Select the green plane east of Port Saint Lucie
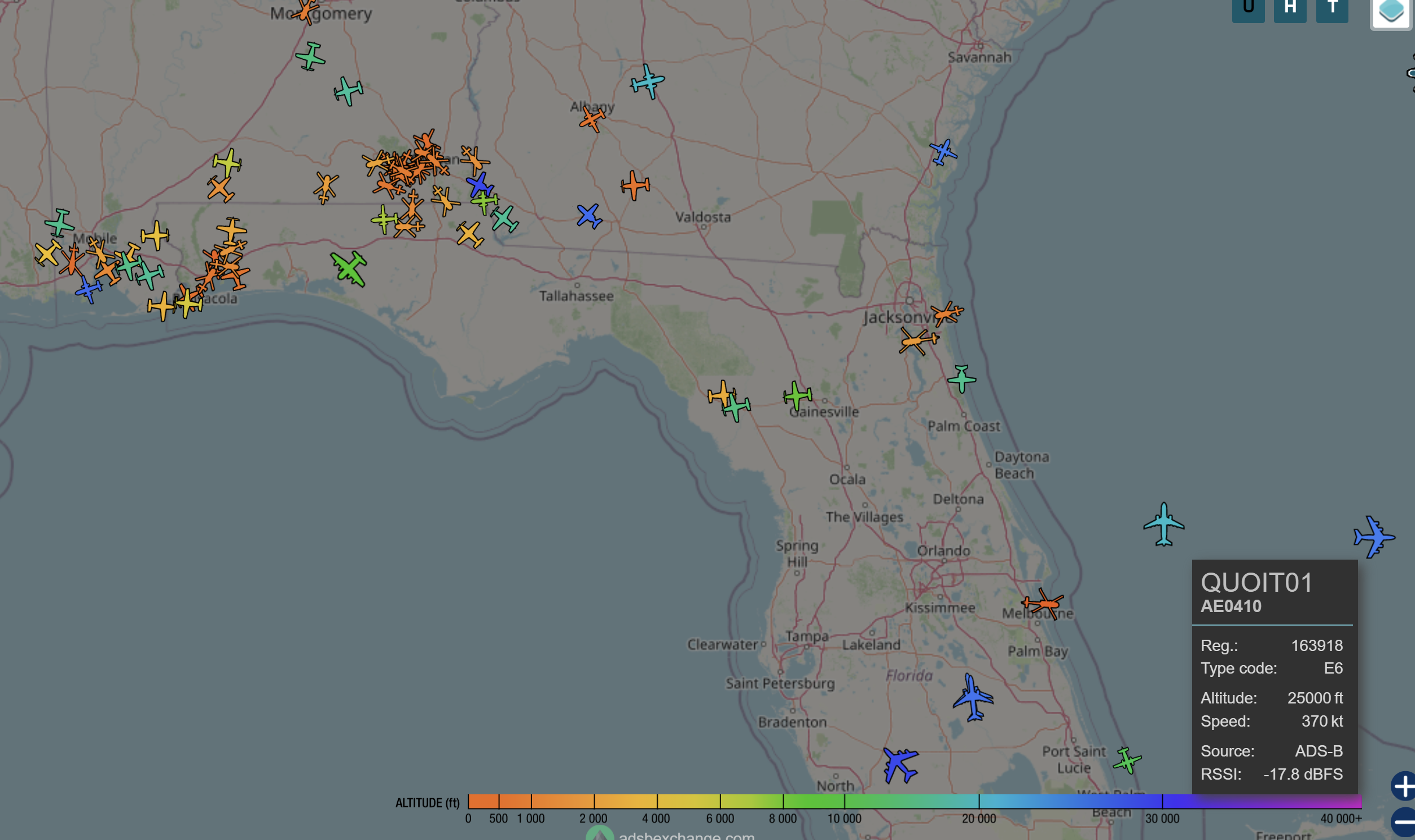Screen dimensions: 1415x840 click(x=1127, y=760)
